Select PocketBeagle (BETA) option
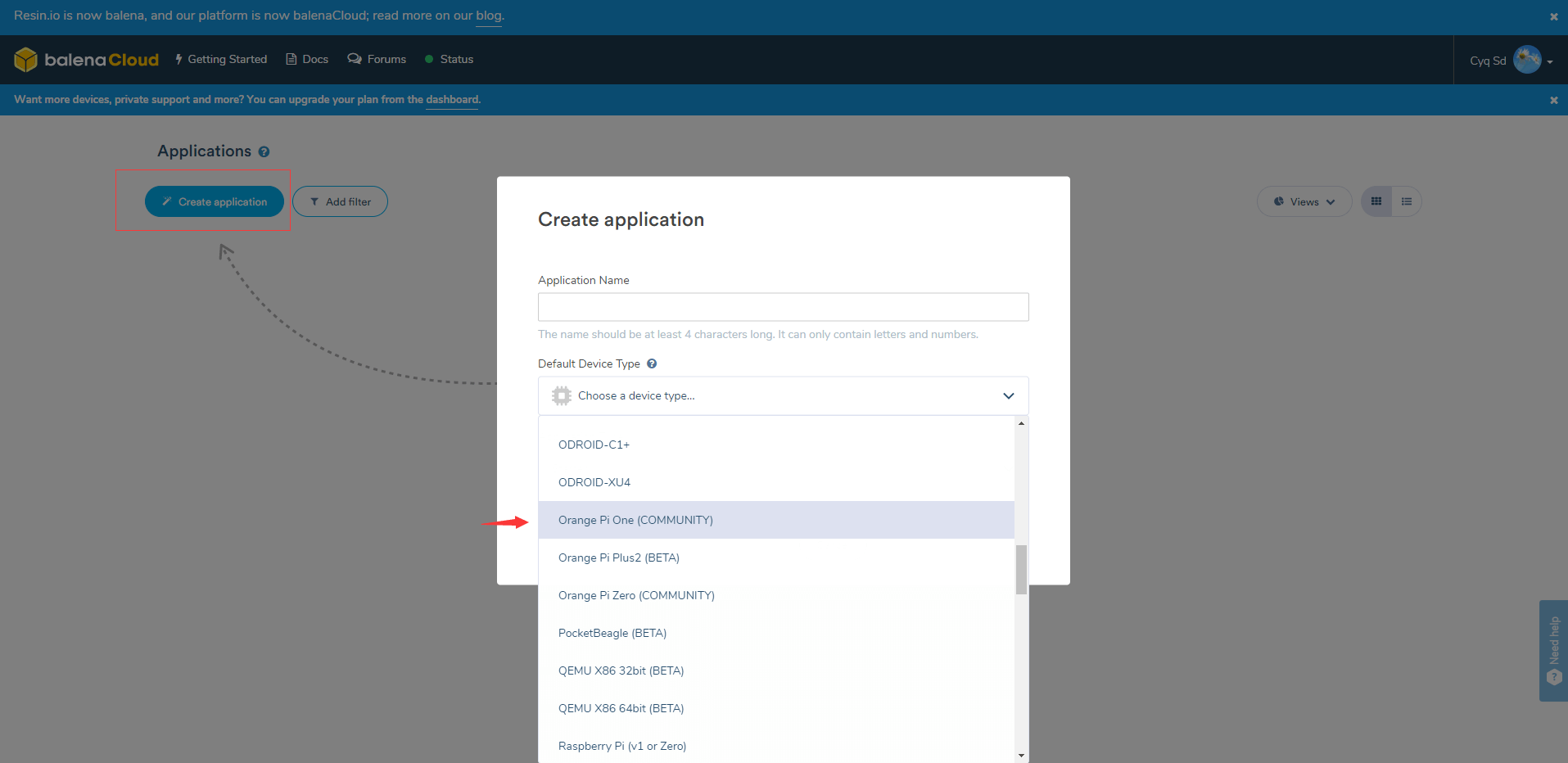 [776, 633]
